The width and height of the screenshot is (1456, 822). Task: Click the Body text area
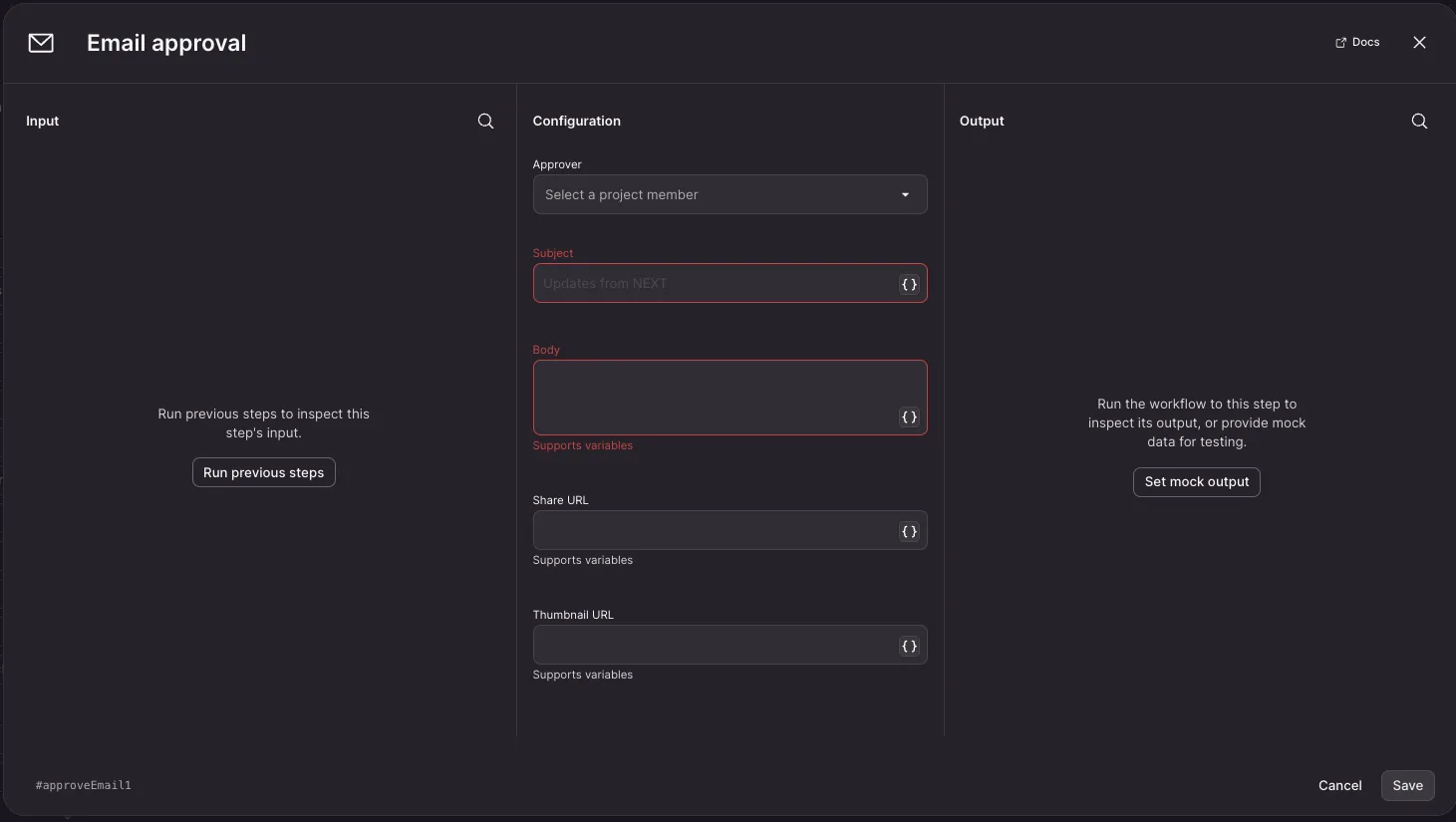(x=729, y=397)
